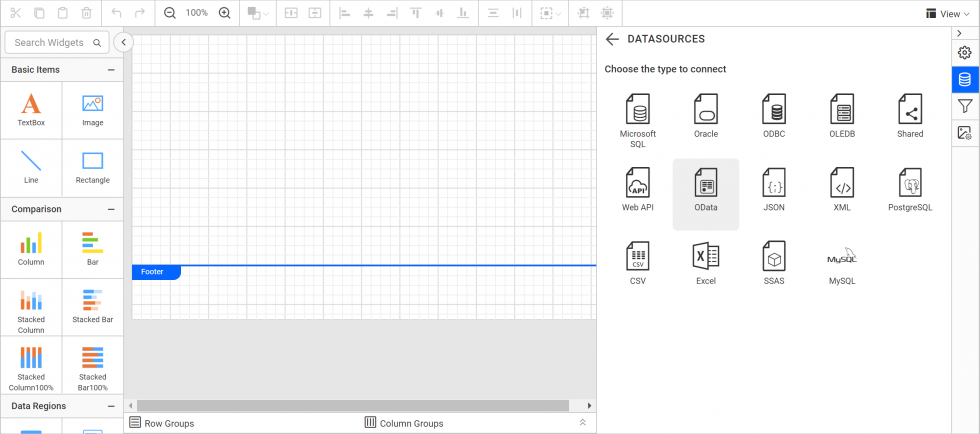This screenshot has height=434, width=980.
Task: Click the Redo arrow
Action: (140, 13)
